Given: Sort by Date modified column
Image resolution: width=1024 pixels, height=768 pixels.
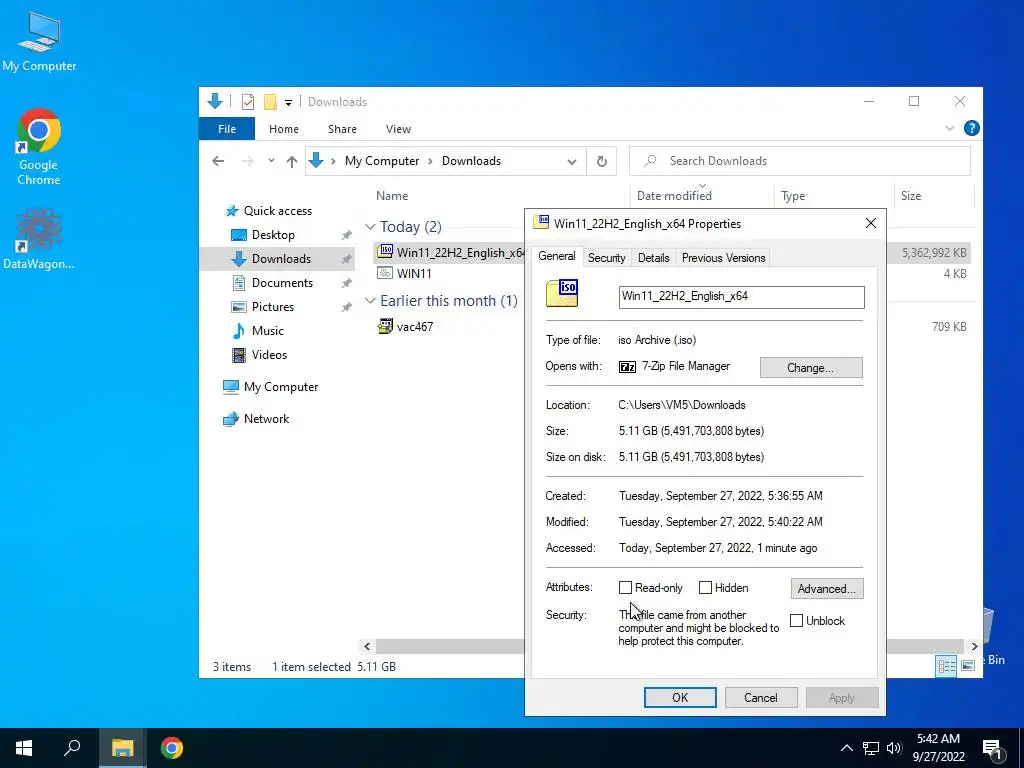Looking at the screenshot, I should point(674,195).
